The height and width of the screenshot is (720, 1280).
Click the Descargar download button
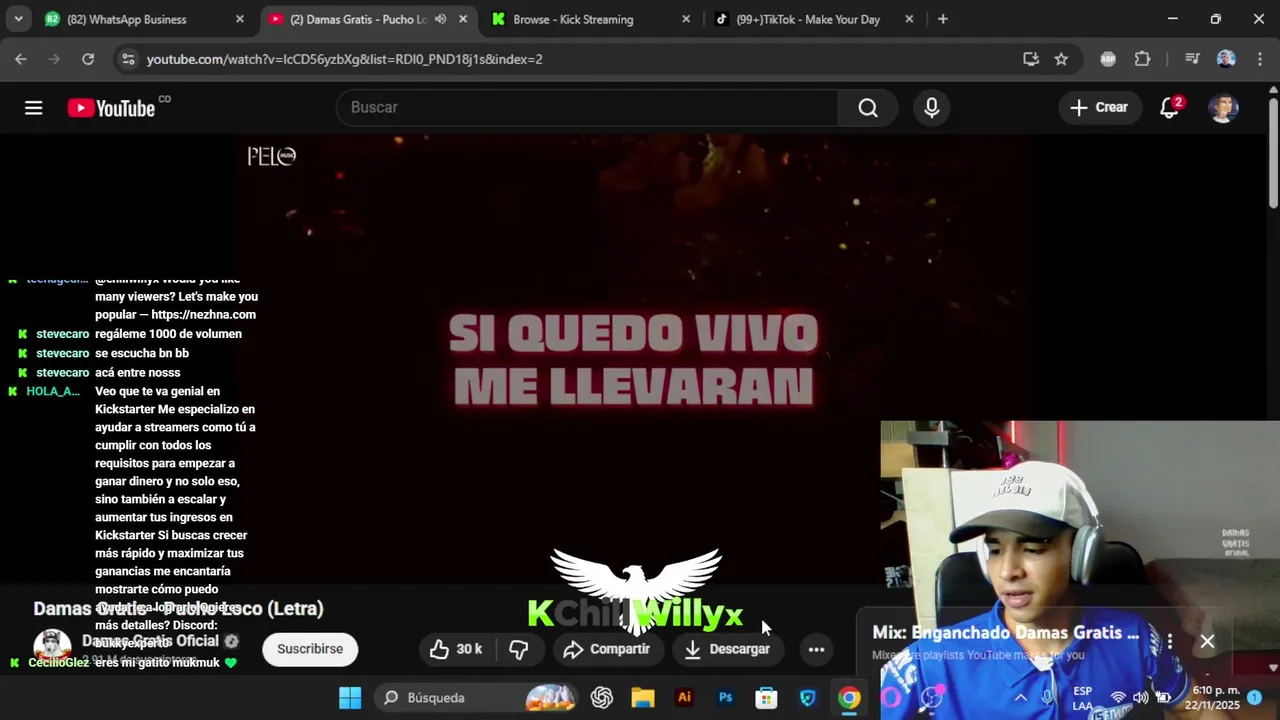pyautogui.click(x=727, y=649)
